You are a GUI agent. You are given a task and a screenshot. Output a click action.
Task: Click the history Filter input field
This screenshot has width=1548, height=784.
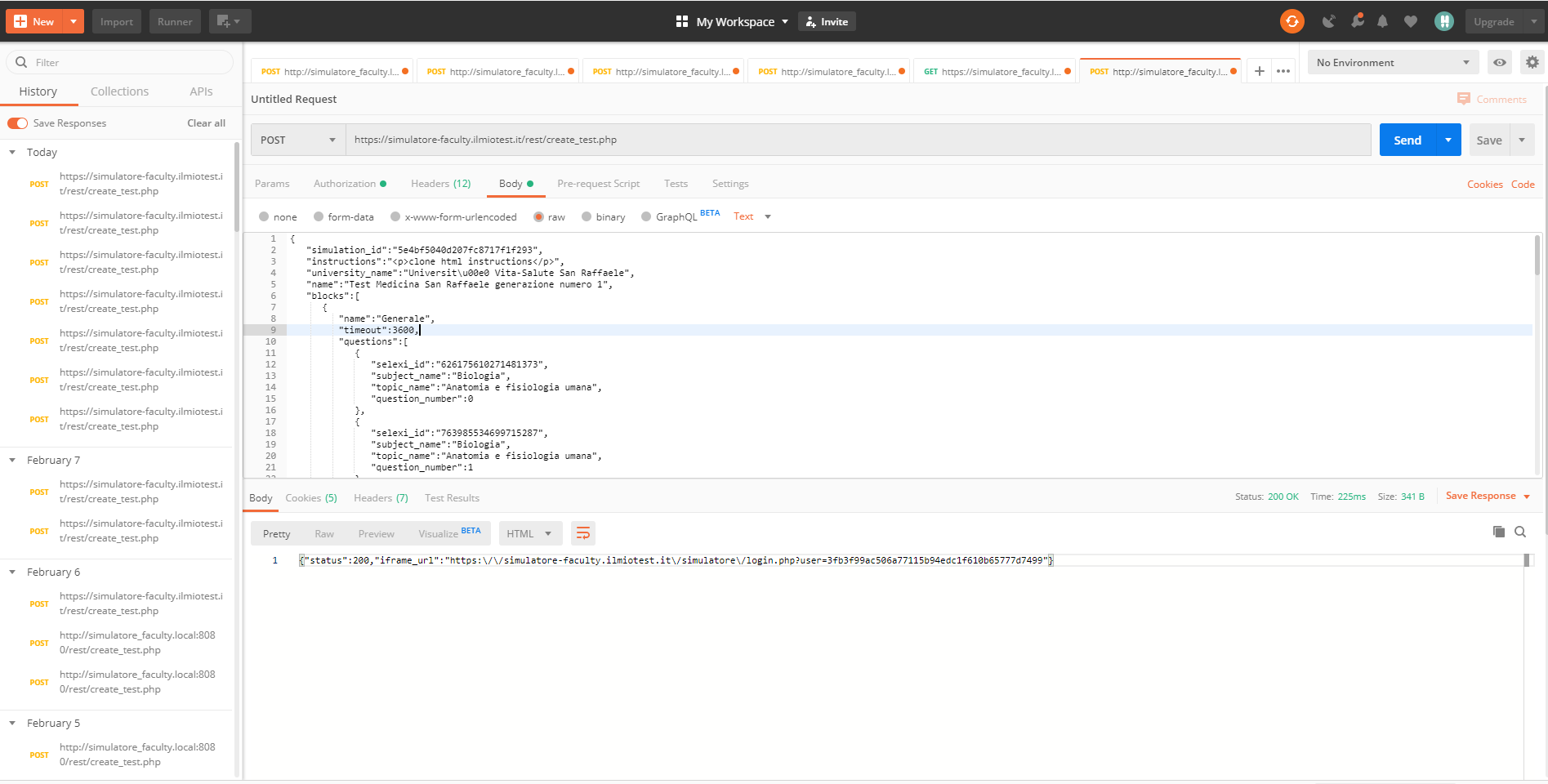coord(120,62)
